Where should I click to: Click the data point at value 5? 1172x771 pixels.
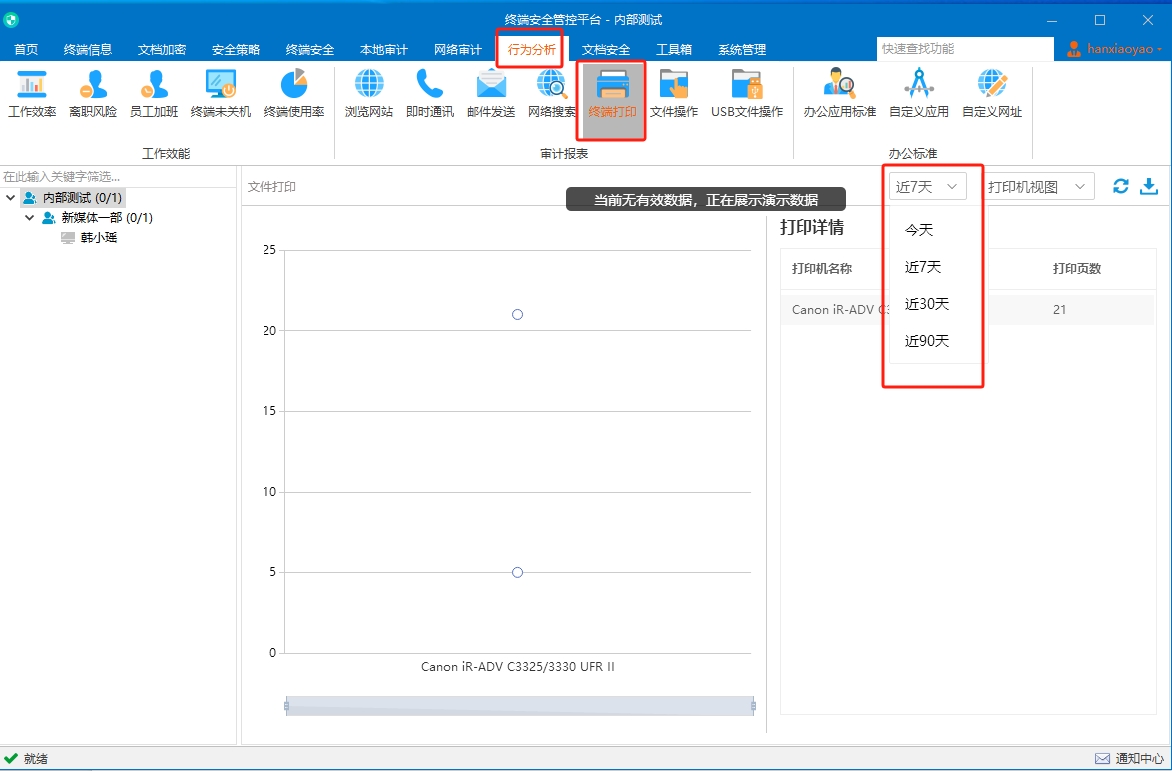pyautogui.click(x=517, y=572)
